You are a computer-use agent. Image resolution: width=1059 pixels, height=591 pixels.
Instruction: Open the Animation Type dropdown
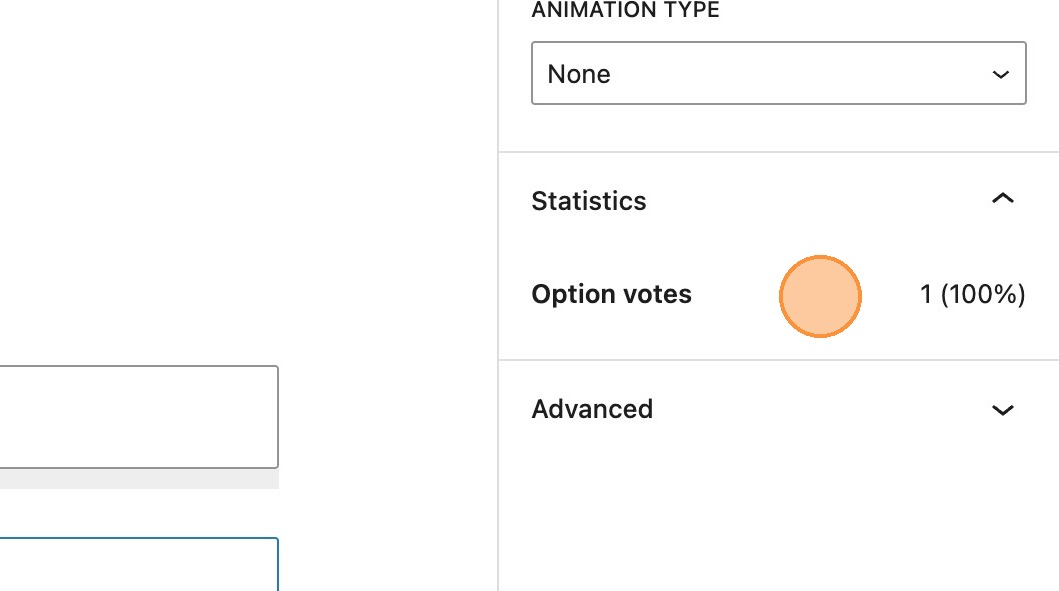(778, 73)
